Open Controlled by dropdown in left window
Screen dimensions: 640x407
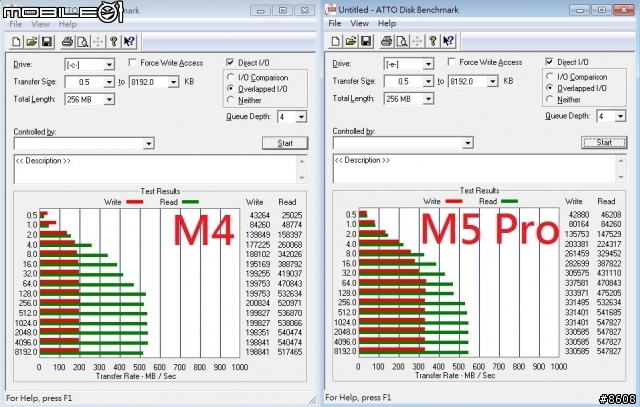click(149, 144)
